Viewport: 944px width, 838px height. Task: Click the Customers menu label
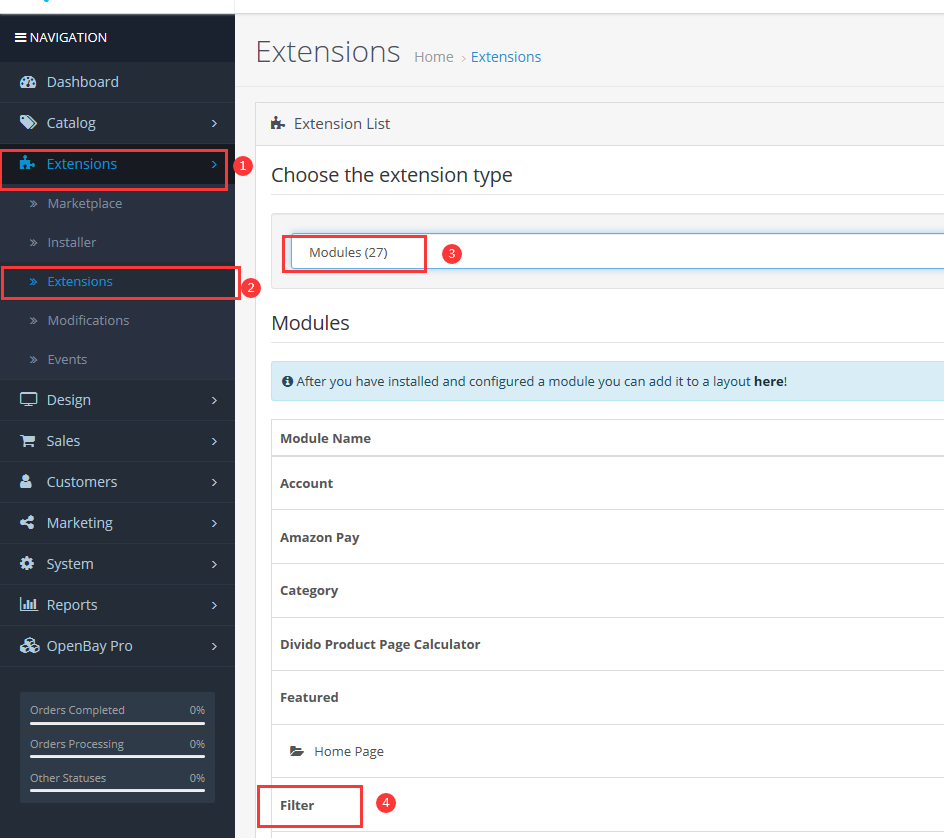click(82, 482)
